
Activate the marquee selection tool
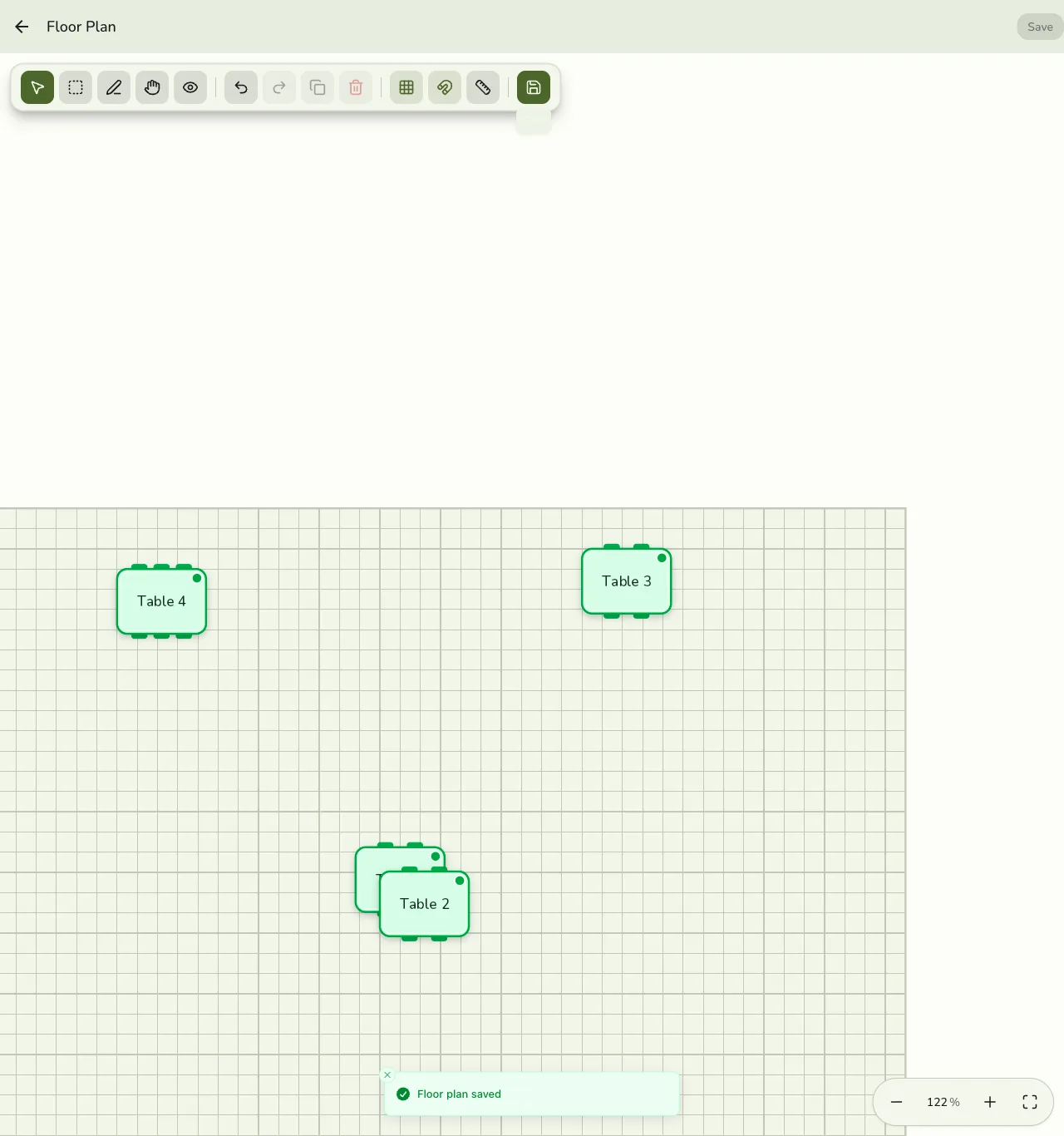point(76,87)
